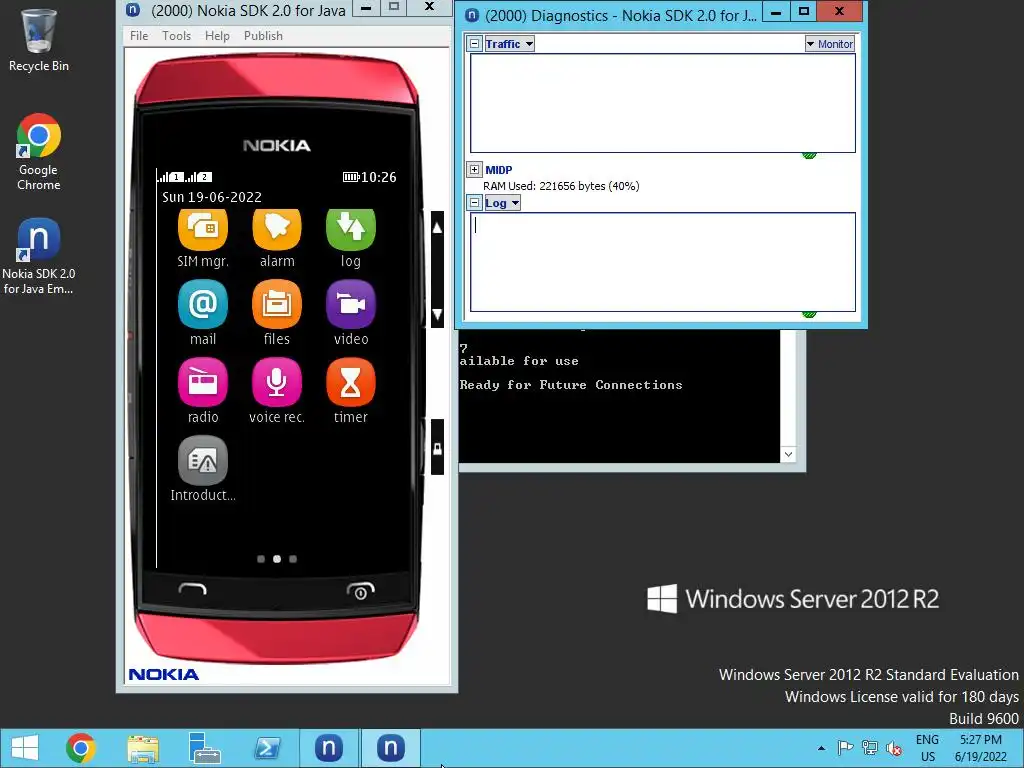Tap the phone's end/power key
The height and width of the screenshot is (768, 1024).
[x=360, y=590]
